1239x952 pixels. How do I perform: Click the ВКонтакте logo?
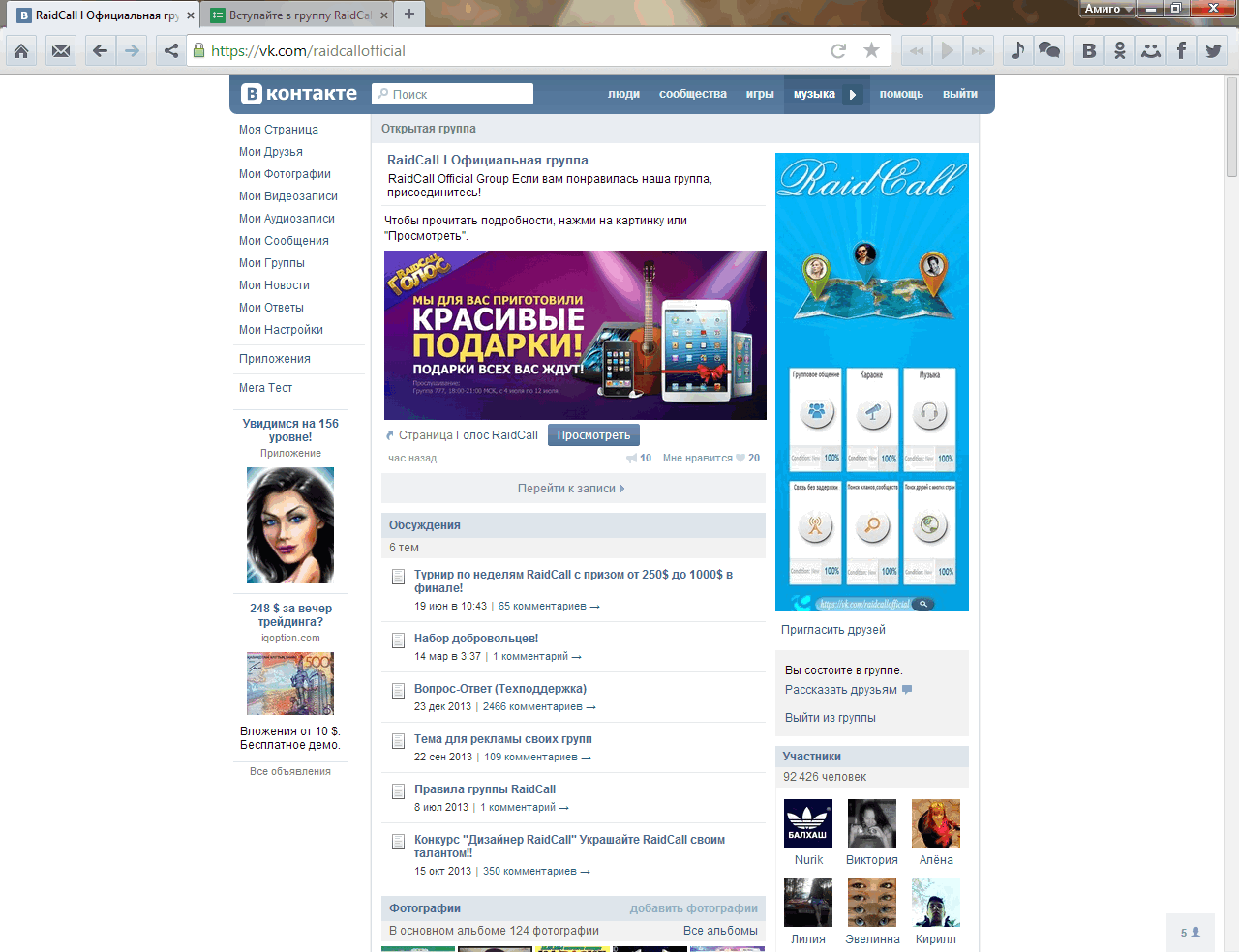tap(299, 94)
